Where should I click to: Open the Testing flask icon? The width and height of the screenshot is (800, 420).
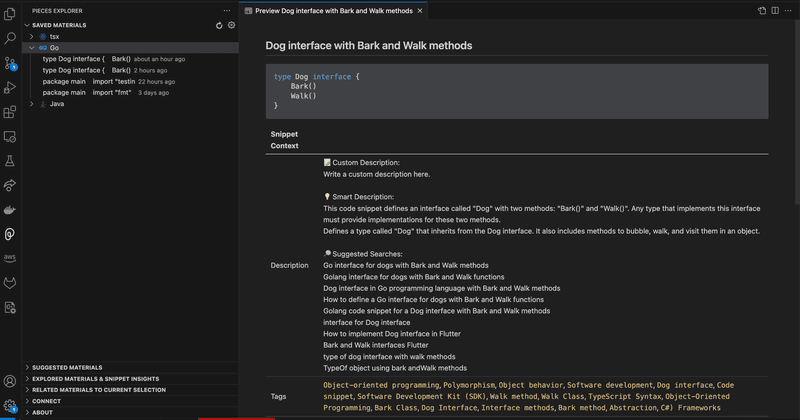[10, 161]
